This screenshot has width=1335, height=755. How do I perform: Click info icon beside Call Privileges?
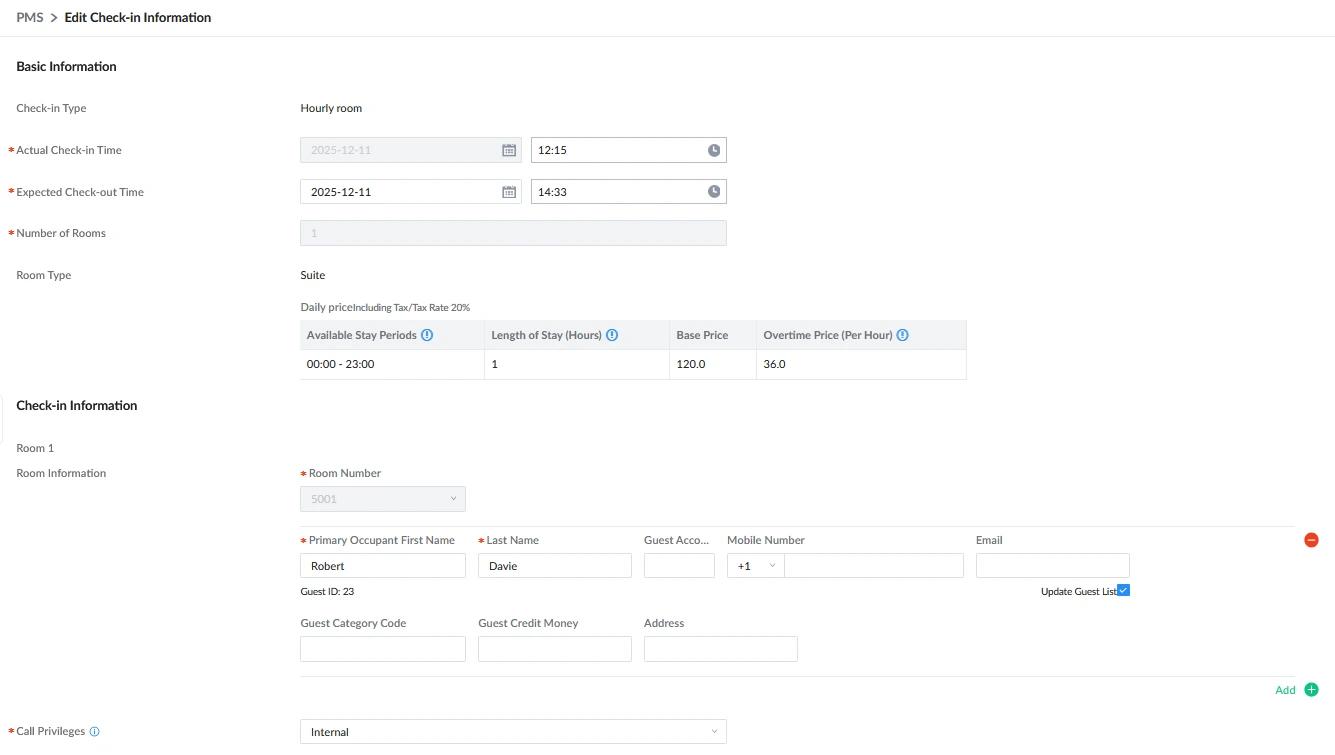(x=95, y=732)
